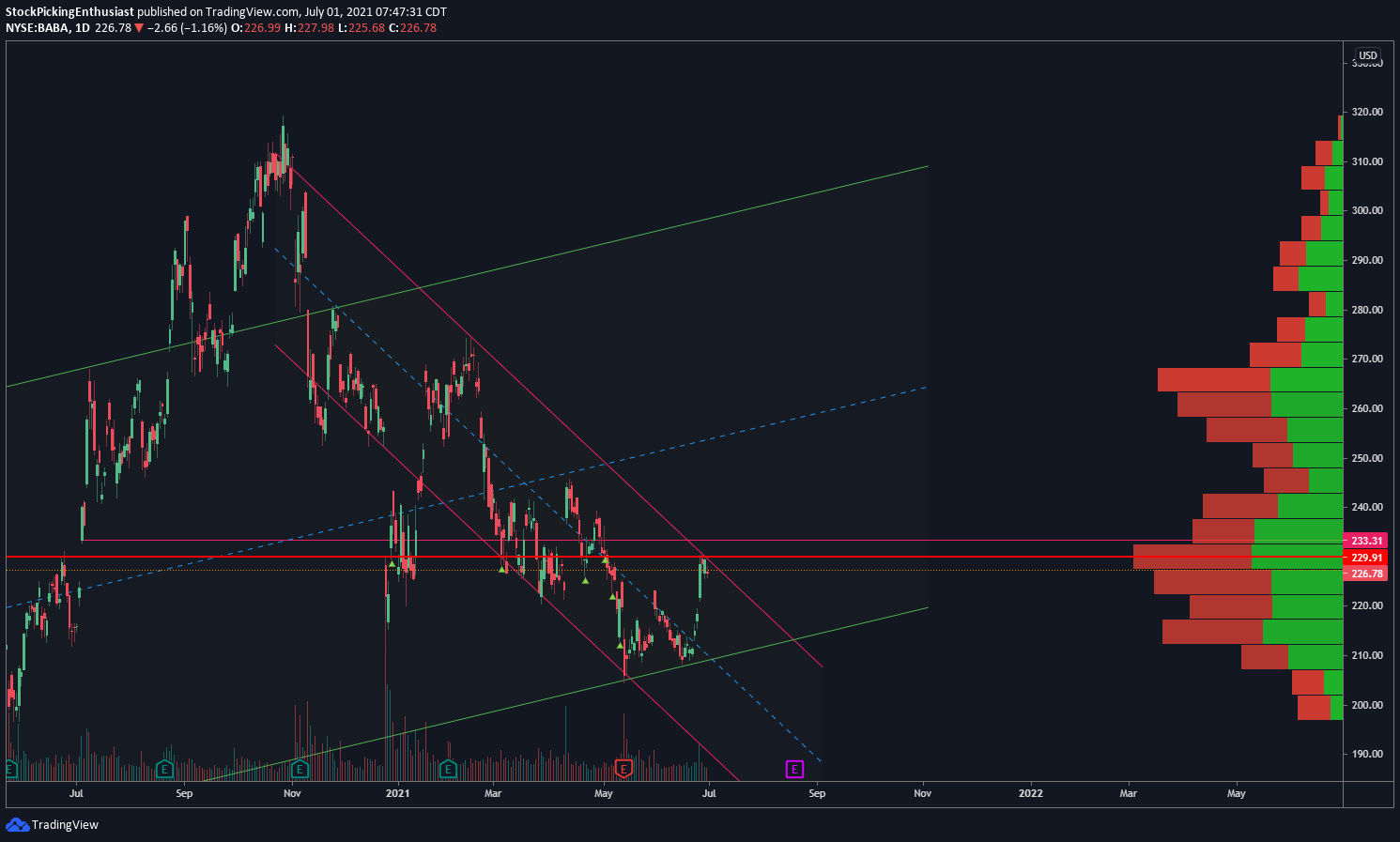Click the volume profile bar at 200.00 level
The width and height of the screenshot is (1400, 842).
1320,708
